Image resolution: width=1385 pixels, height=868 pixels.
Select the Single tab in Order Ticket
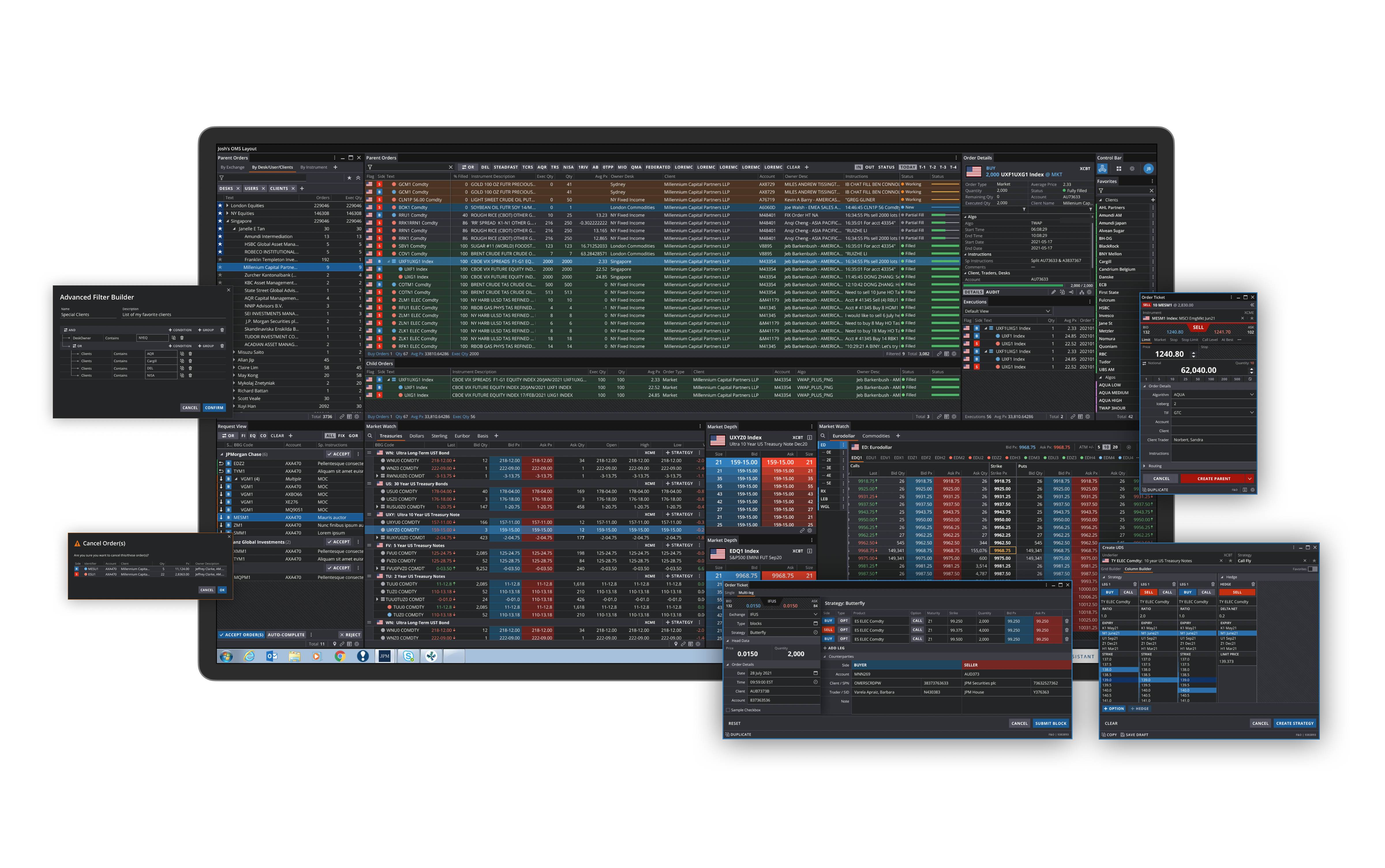pyautogui.click(x=729, y=592)
